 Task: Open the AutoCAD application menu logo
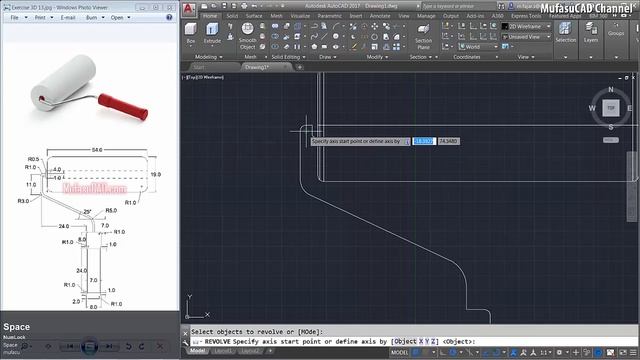tap(189, 9)
